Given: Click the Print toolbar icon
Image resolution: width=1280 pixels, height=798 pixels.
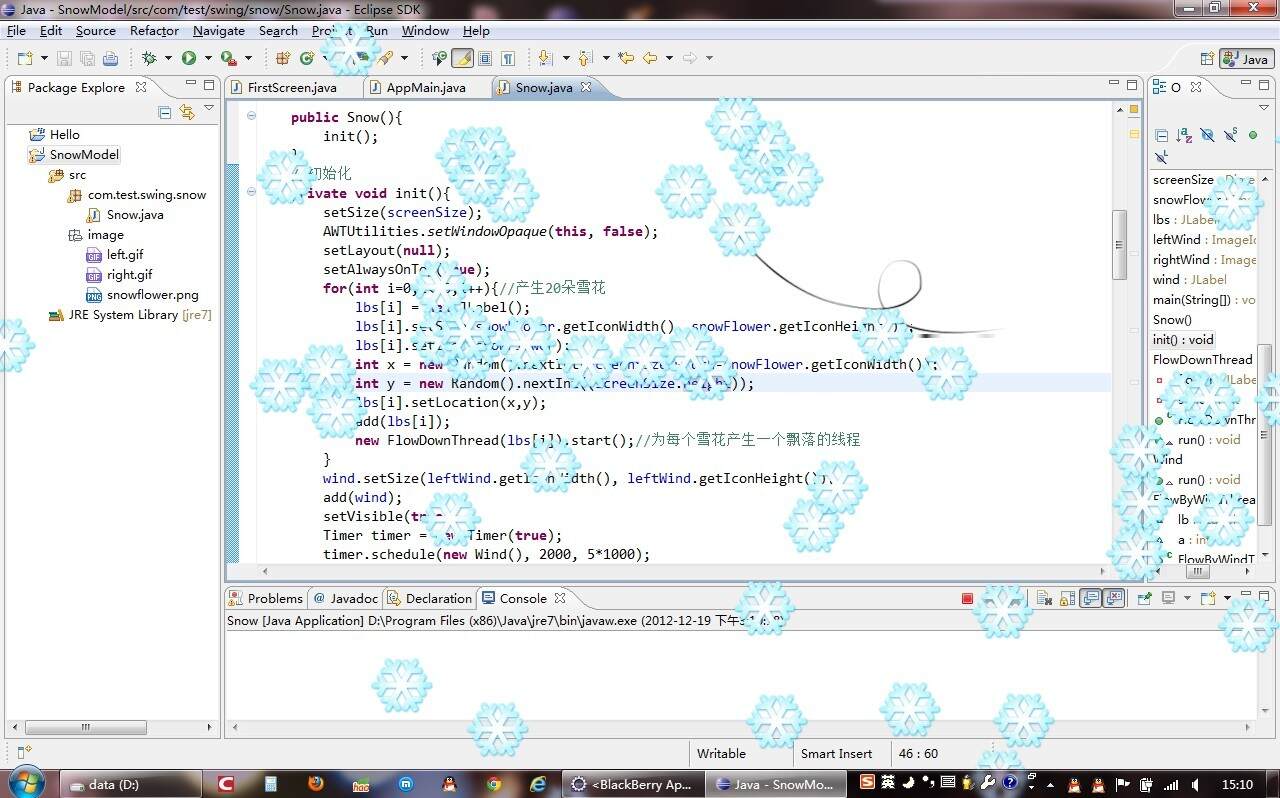Looking at the screenshot, I should tap(110, 59).
